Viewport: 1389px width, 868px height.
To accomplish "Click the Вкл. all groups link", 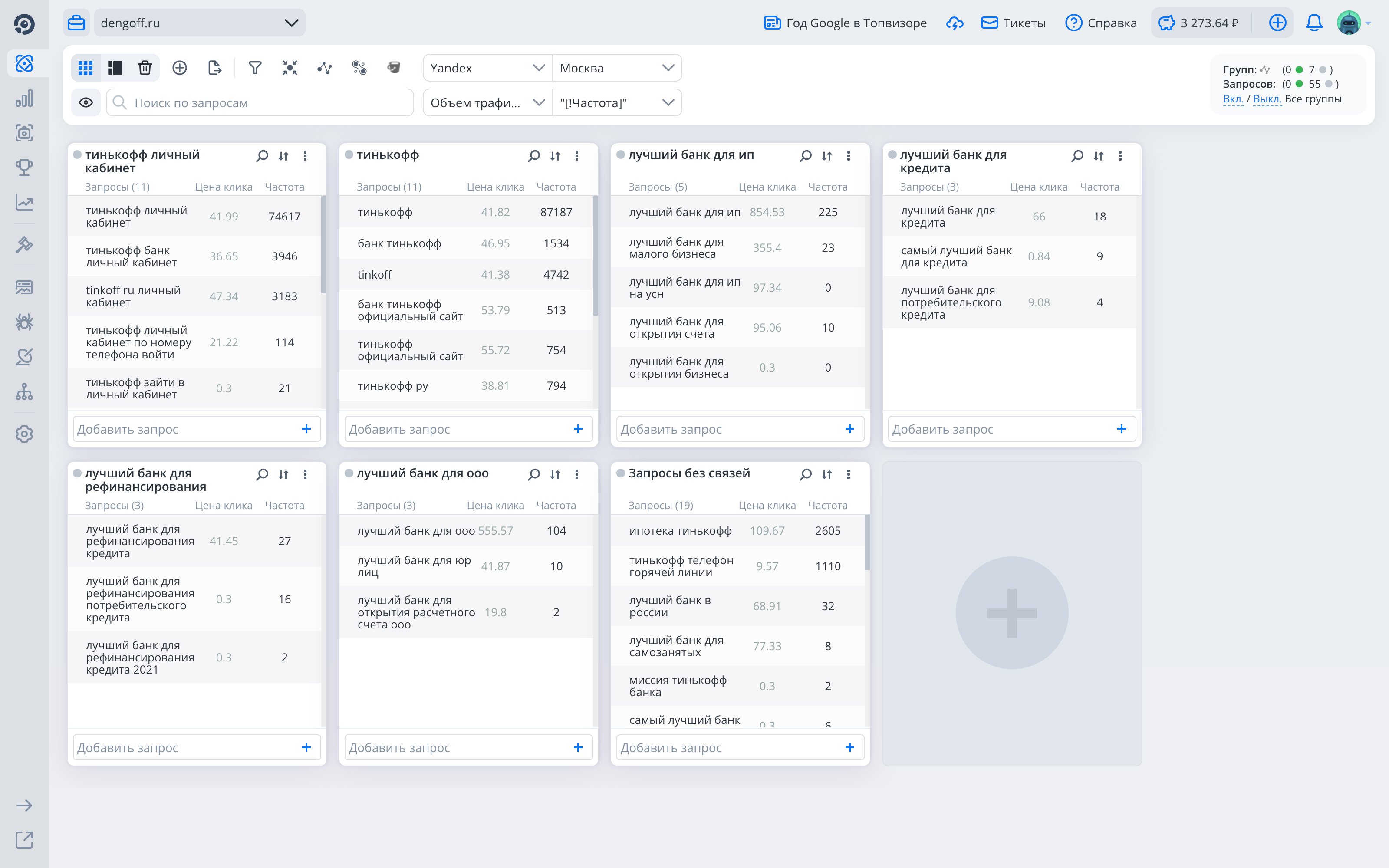I will click(1233, 99).
